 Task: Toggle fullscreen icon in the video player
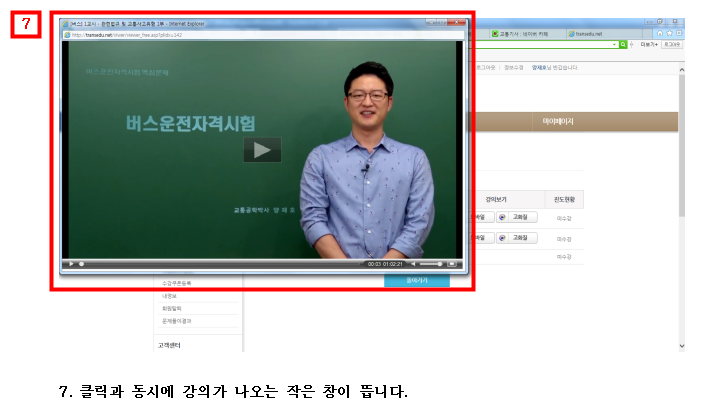pyautogui.click(x=452, y=264)
